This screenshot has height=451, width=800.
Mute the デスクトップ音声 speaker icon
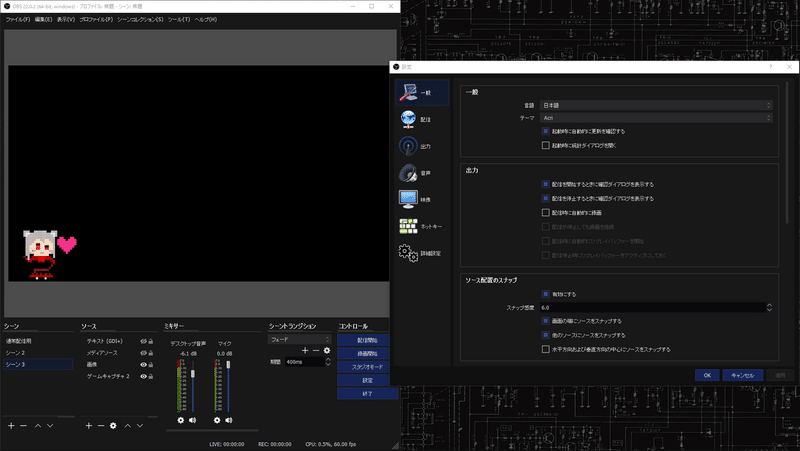(192, 420)
